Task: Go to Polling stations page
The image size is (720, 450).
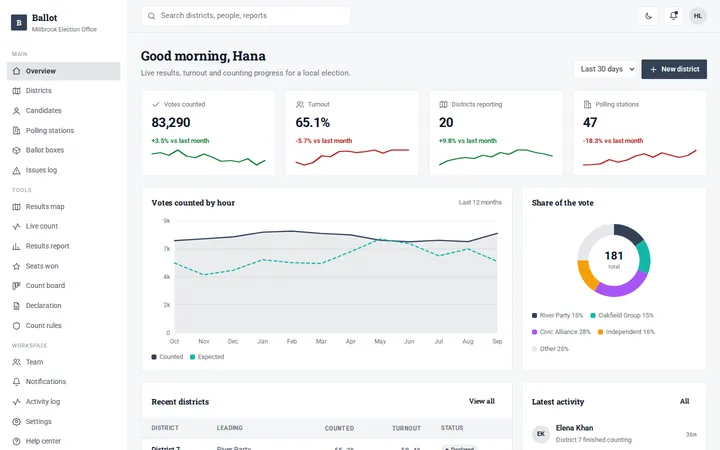Action: pyautogui.click(x=63, y=130)
